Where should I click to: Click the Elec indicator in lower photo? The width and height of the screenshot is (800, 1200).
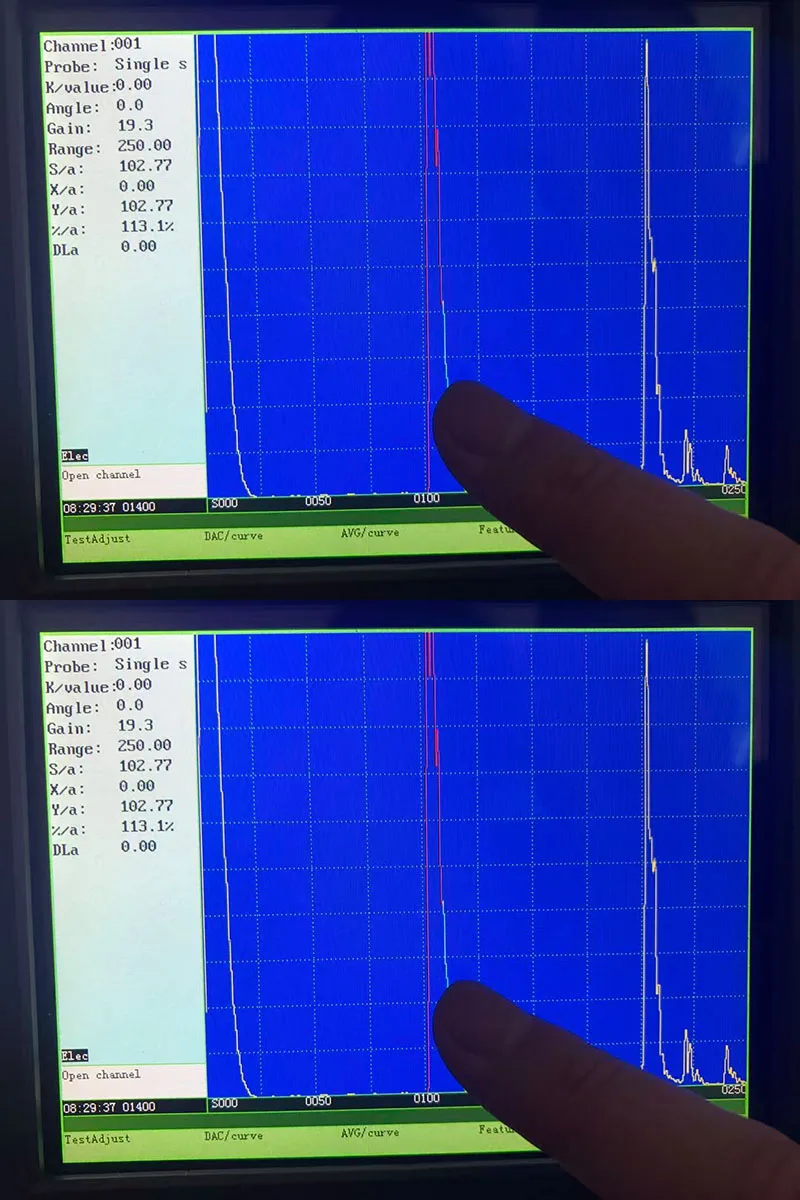75,1055
